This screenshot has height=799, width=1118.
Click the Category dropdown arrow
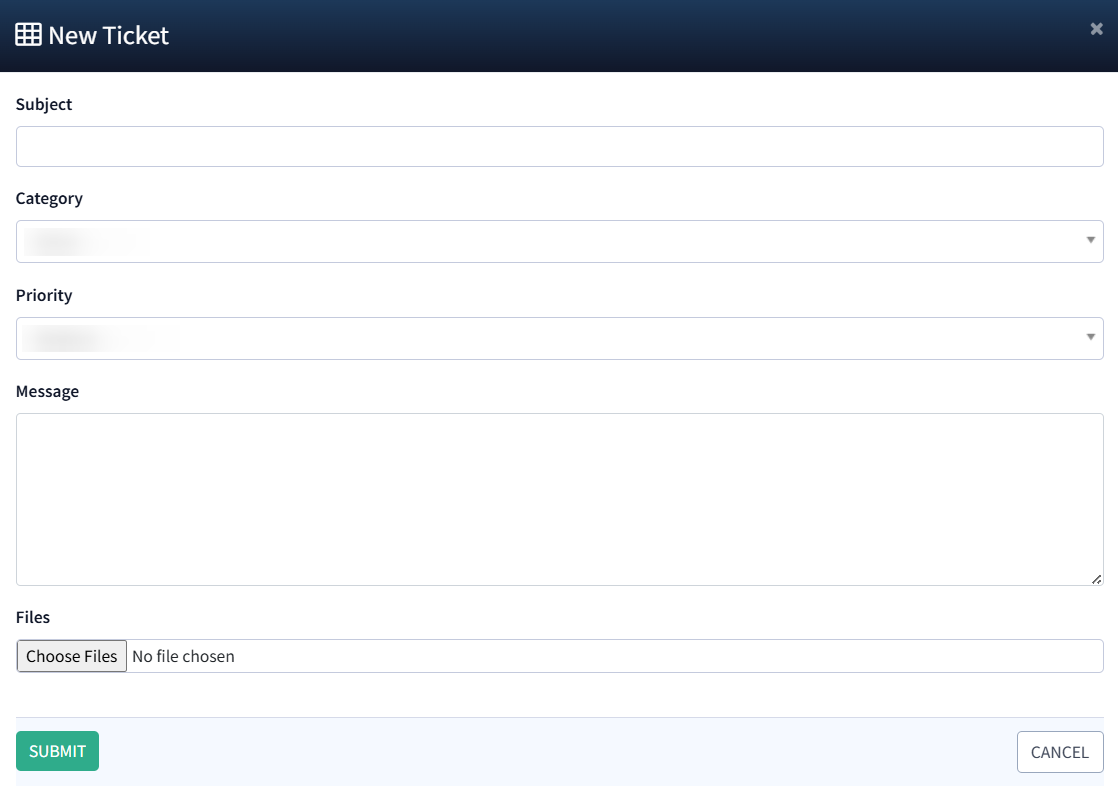pos(1090,241)
